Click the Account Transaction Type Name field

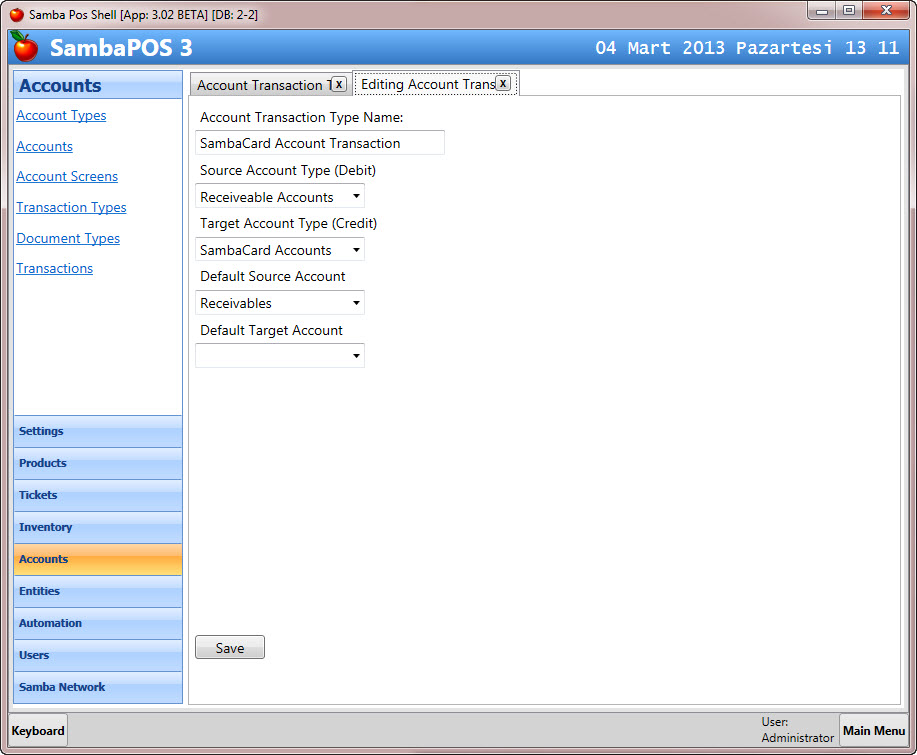click(x=320, y=143)
